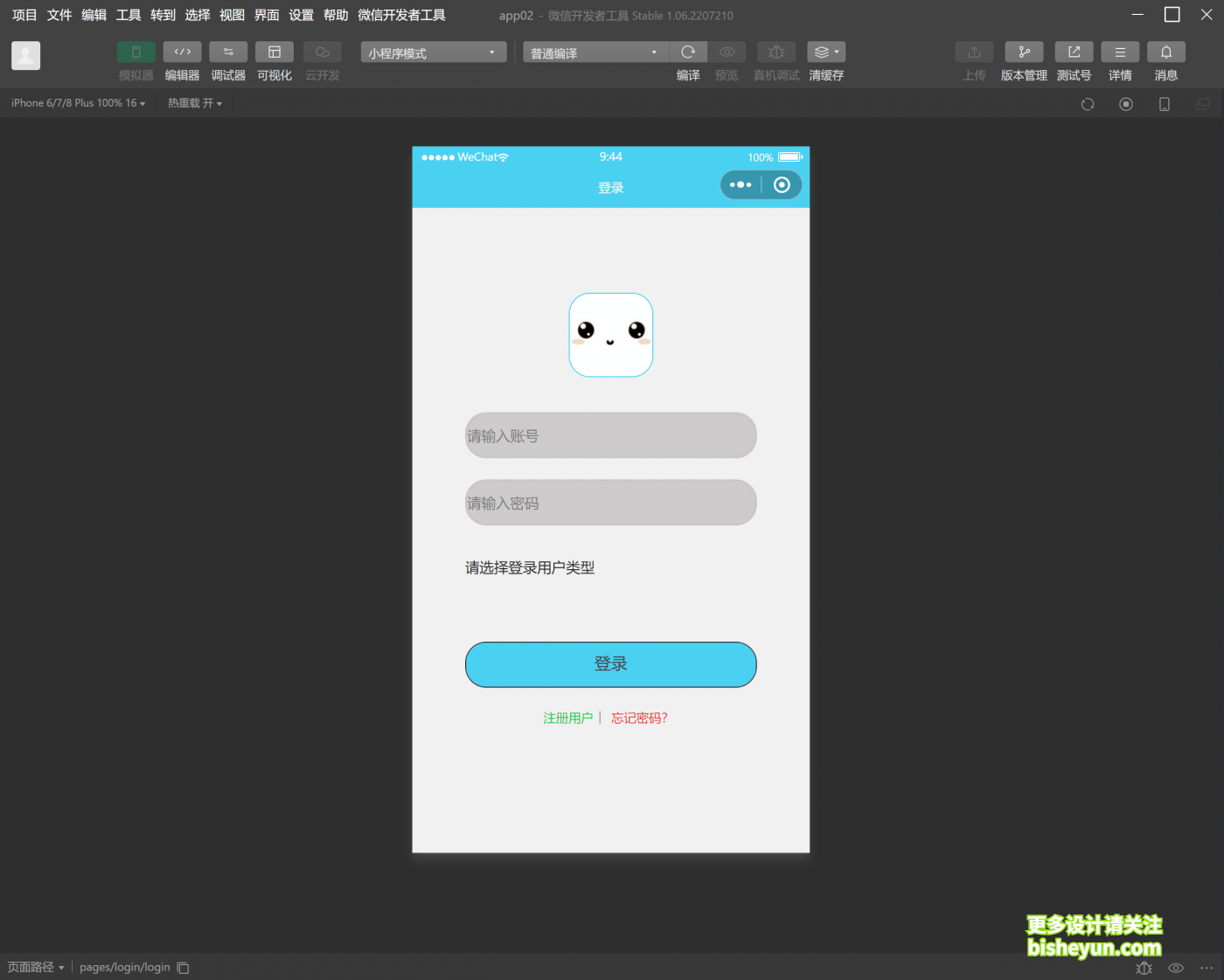
Task: Open the 工具 menu
Action: [129, 15]
